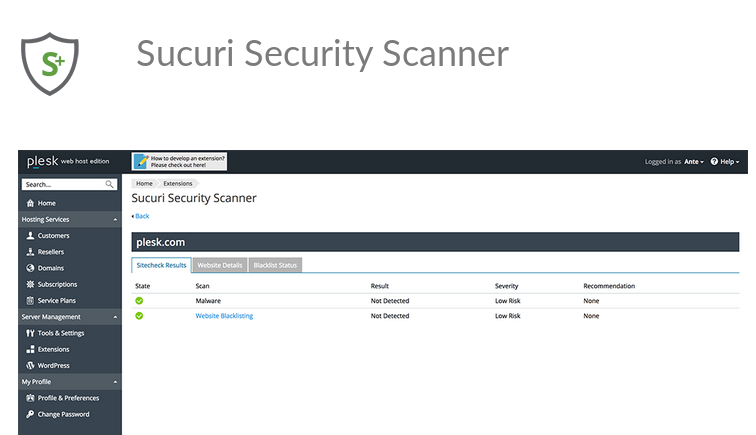Screen dimensions: 756x435
Task: Click the Change Password key icon
Action: pyautogui.click(x=30, y=414)
